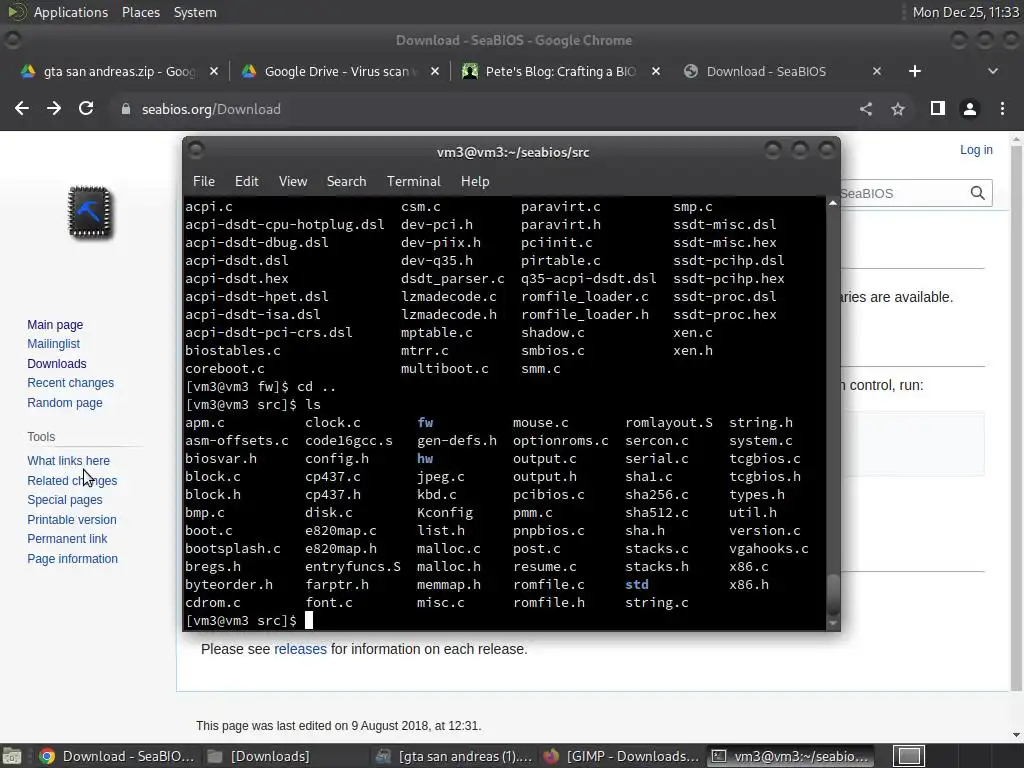Open terminal View menu
Screen dimensions: 1024x768
pyautogui.click(x=293, y=182)
